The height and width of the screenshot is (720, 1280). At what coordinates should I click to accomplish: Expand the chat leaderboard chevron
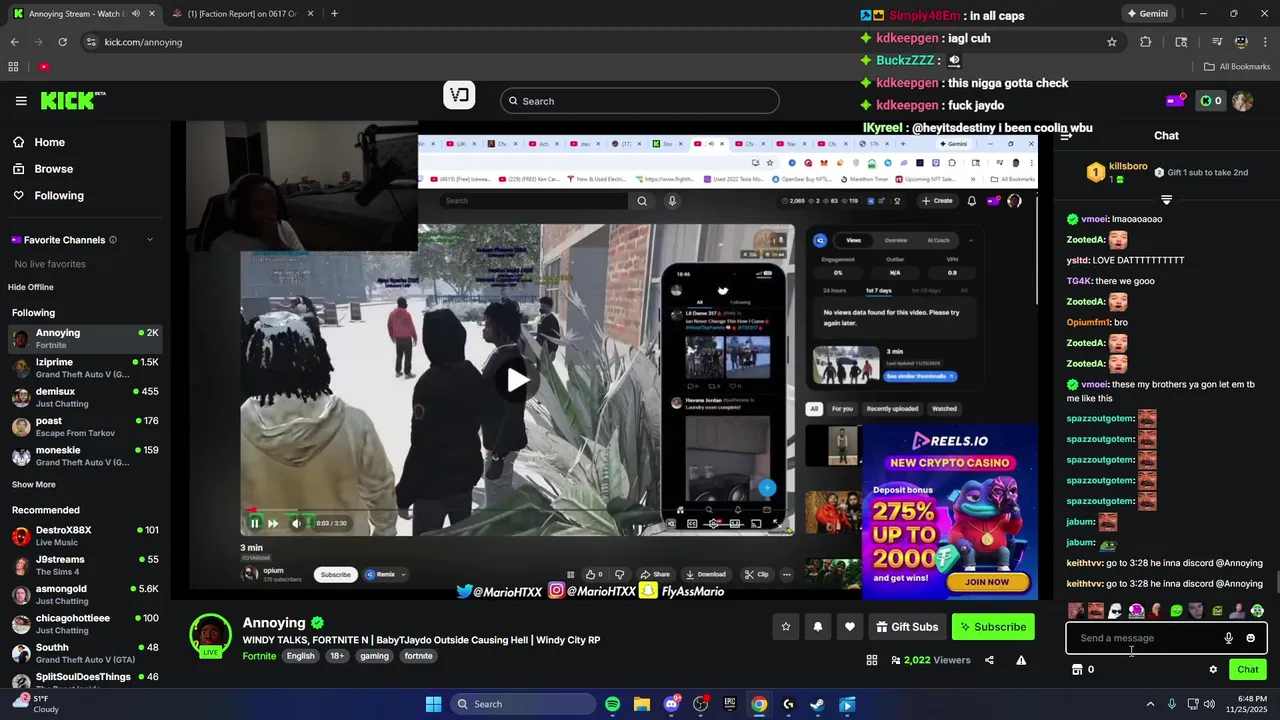[x=1166, y=200]
